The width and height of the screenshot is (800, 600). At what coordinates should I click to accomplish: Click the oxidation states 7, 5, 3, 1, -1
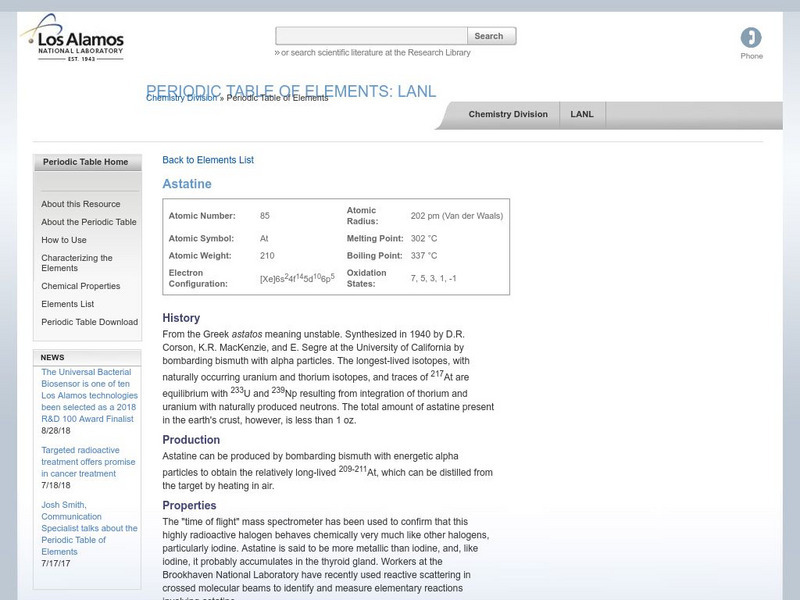click(433, 279)
